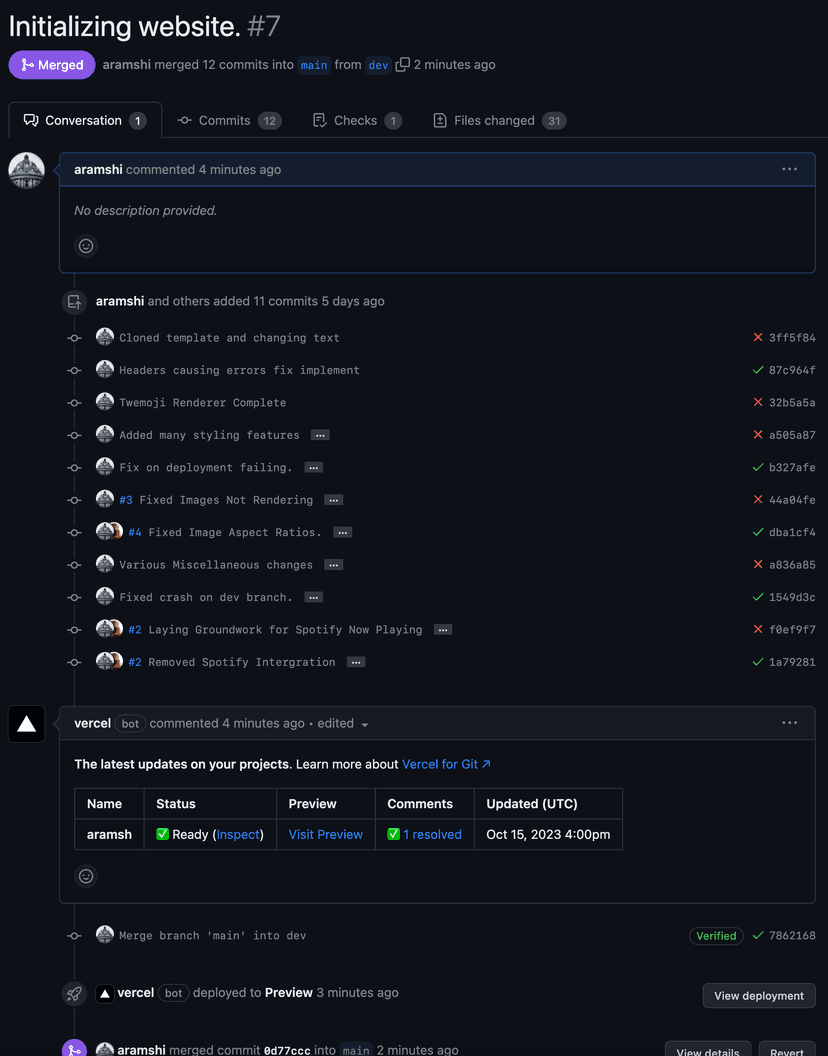The height and width of the screenshot is (1056, 828).
Task: Copy the dev branch name icon
Action: (x=403, y=65)
